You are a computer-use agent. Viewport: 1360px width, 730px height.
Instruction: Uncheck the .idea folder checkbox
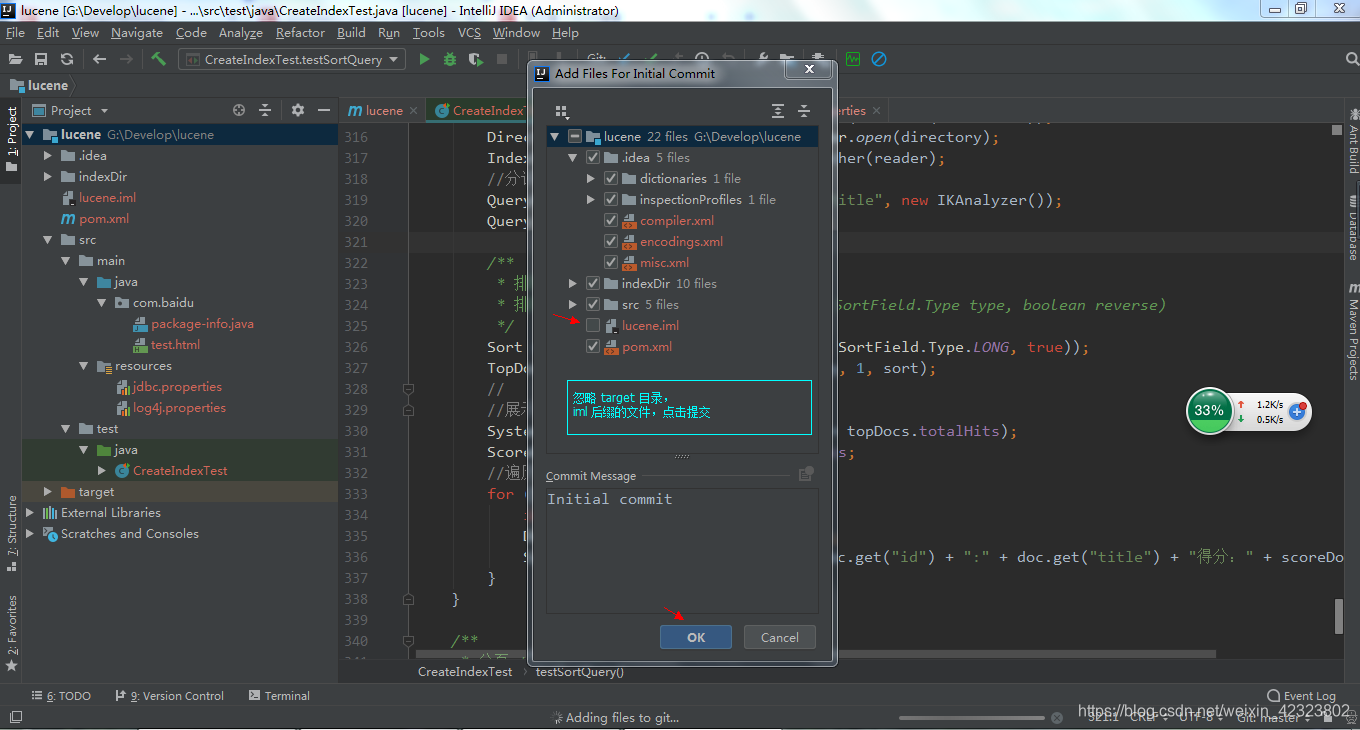(593, 157)
